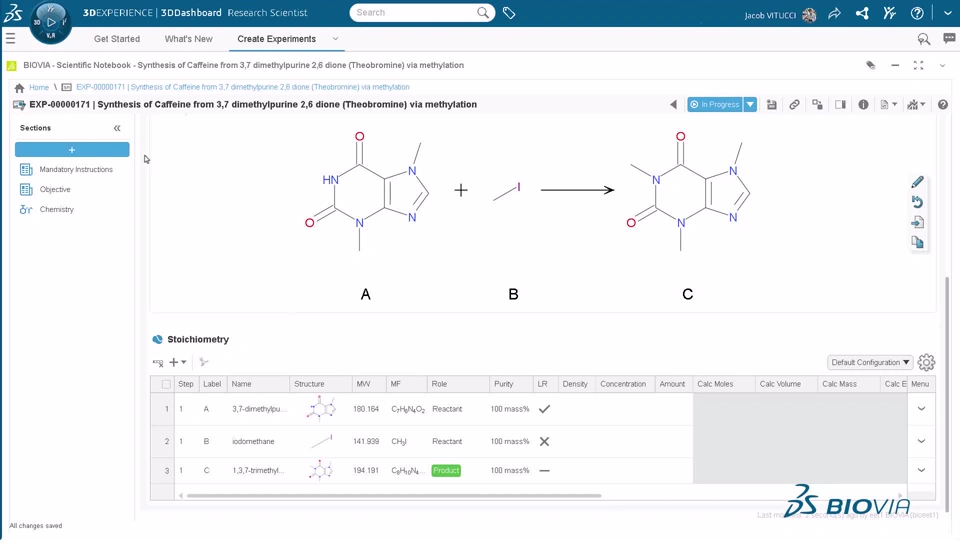
Task: Toggle the side panel layout icon
Action: coord(840,105)
